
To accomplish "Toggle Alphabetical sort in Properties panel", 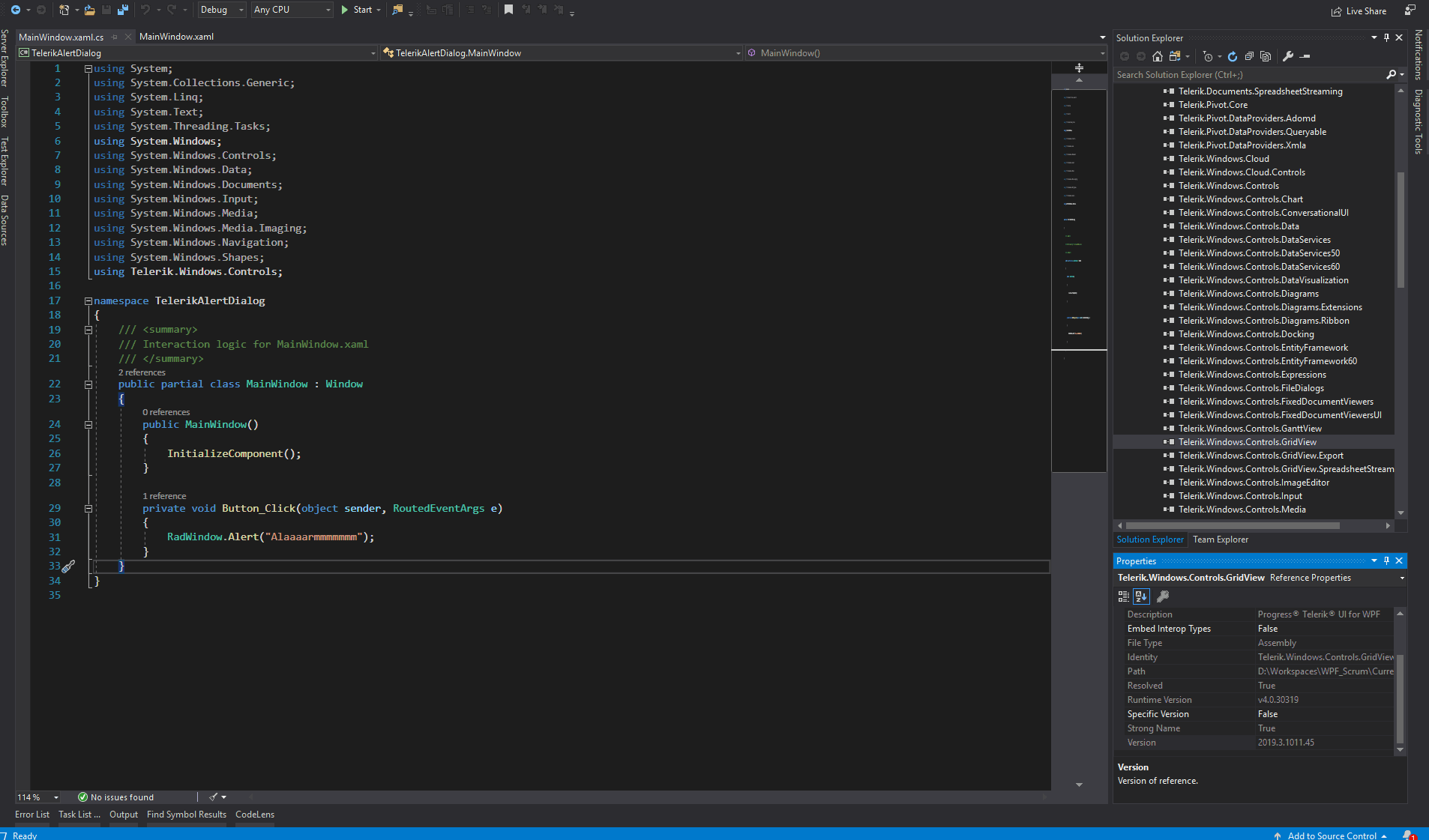I will [x=1141, y=596].
